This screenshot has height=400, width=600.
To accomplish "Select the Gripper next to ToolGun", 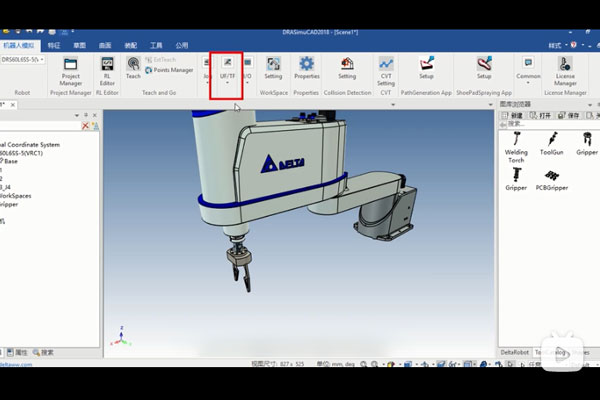I will (587, 143).
